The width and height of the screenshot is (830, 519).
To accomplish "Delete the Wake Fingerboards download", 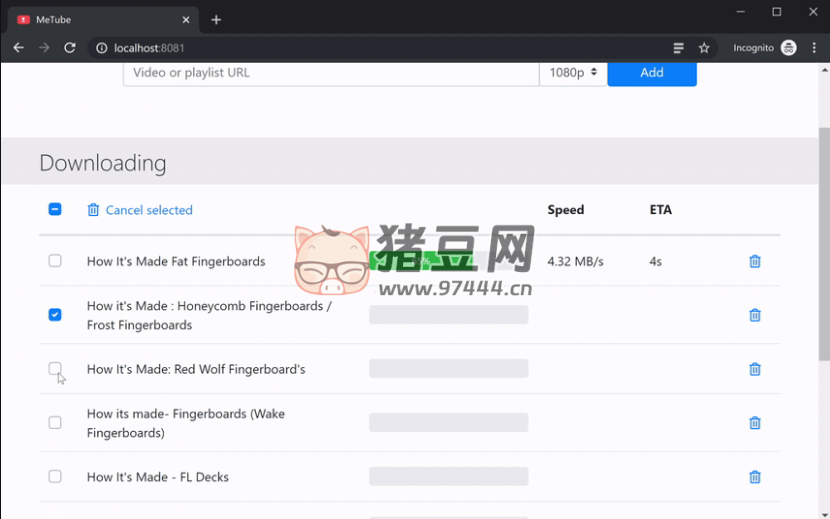I will [x=755, y=423].
